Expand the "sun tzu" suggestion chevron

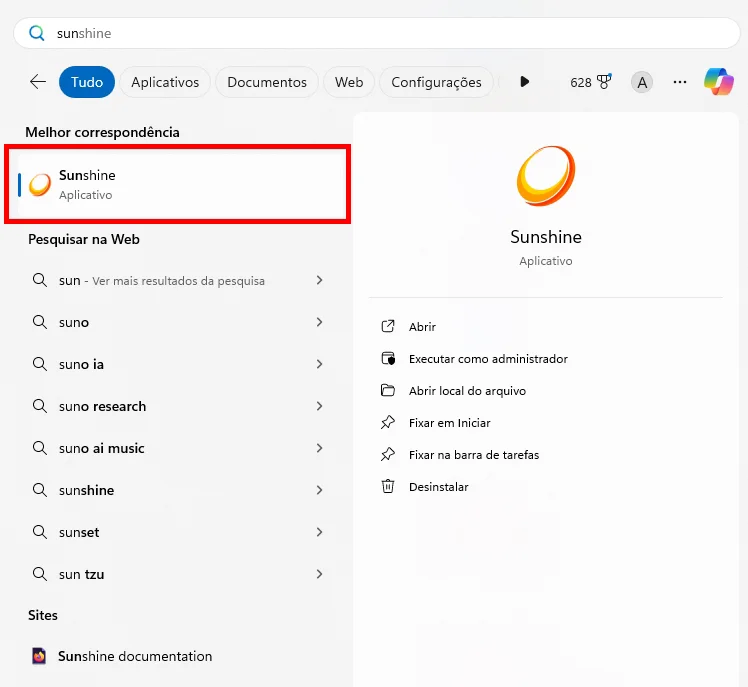click(319, 574)
